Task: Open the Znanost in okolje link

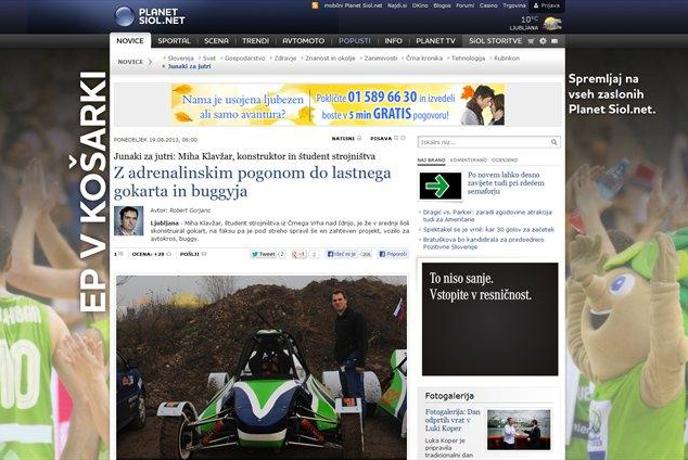Action: click(330, 58)
